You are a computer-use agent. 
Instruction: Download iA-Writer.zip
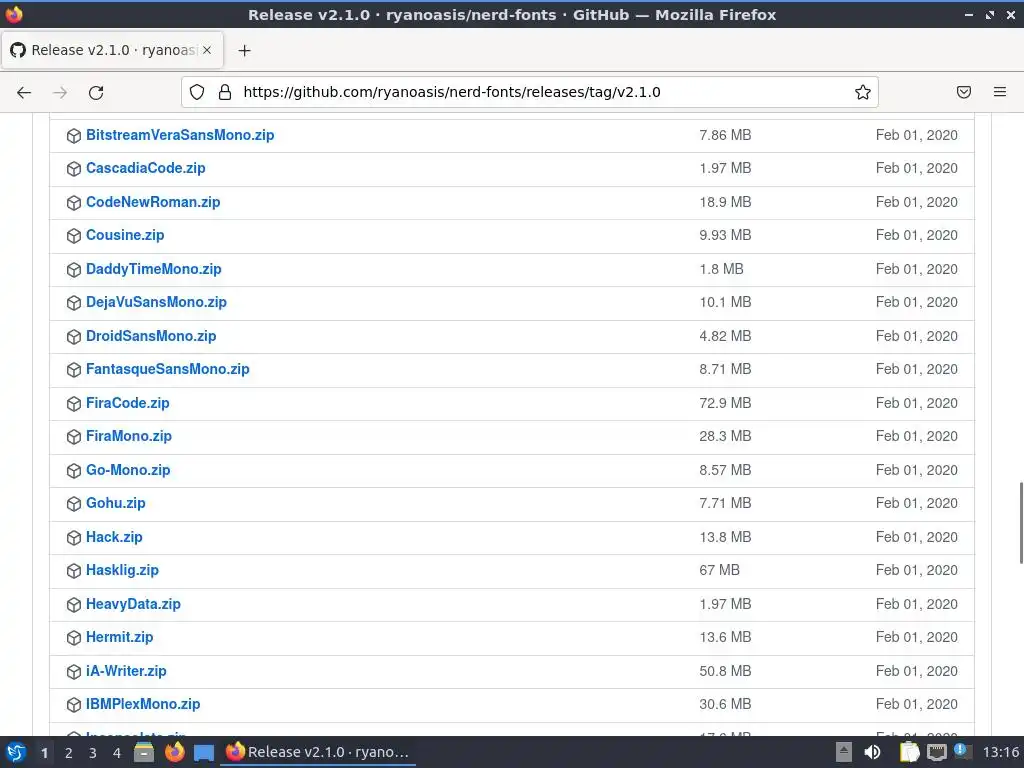[x=126, y=671]
